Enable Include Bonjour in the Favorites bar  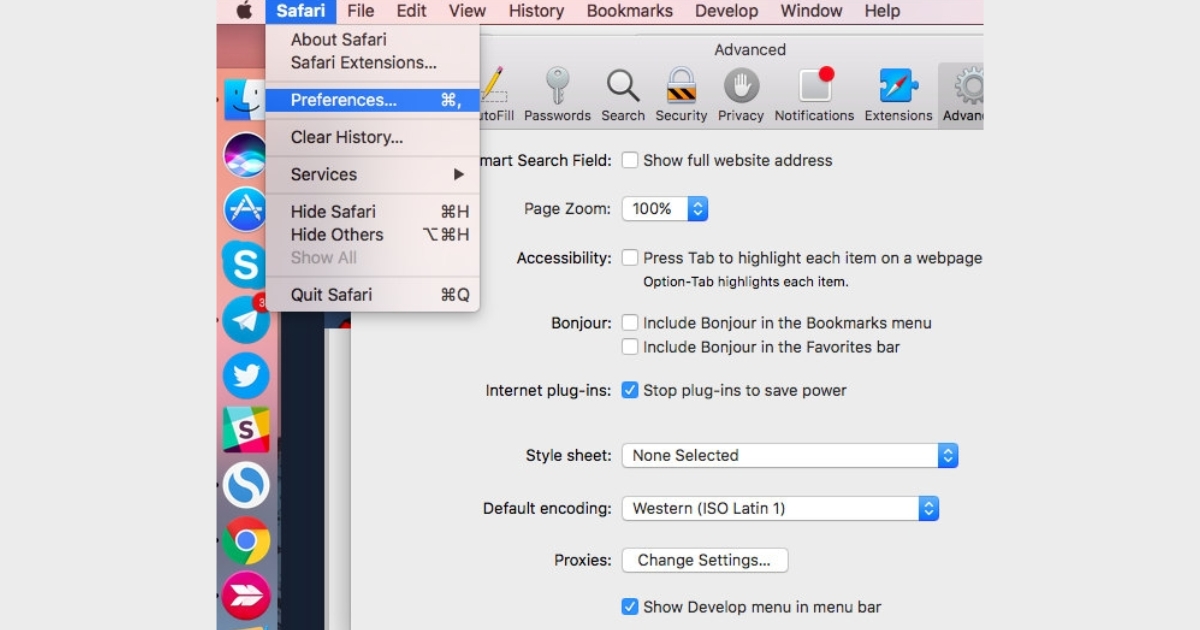[630, 347]
